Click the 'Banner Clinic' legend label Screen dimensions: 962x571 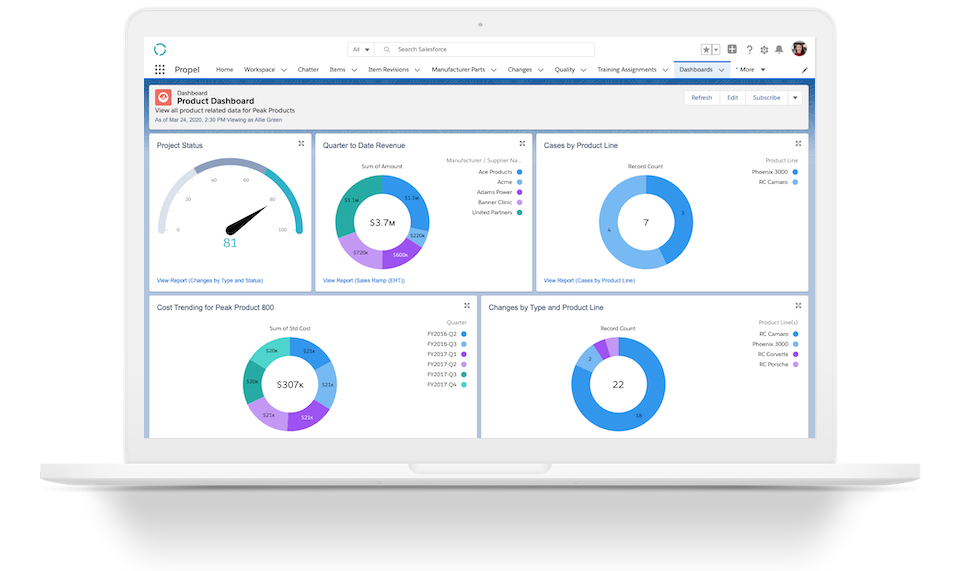coord(494,202)
